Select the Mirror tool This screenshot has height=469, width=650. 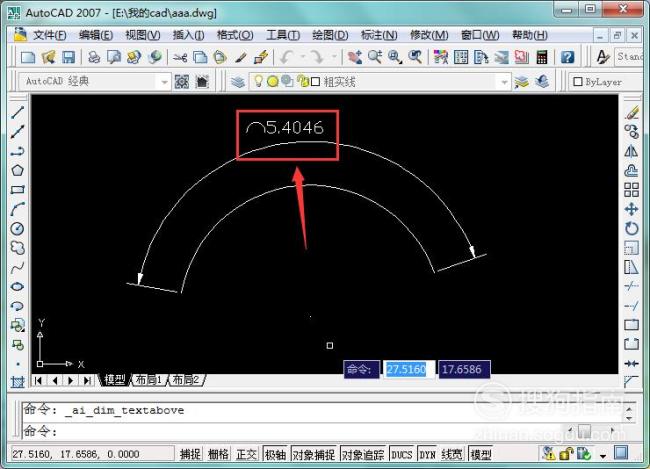point(631,151)
